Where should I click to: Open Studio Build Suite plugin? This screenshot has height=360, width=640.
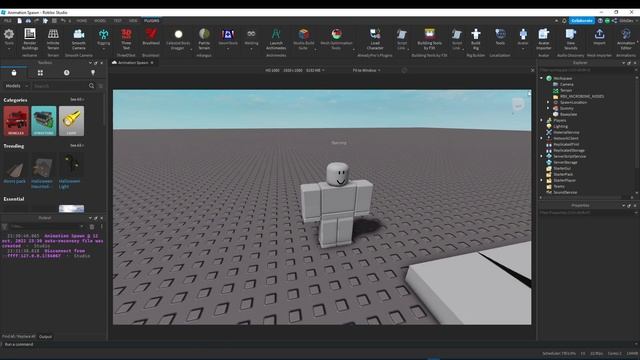(x=303, y=39)
